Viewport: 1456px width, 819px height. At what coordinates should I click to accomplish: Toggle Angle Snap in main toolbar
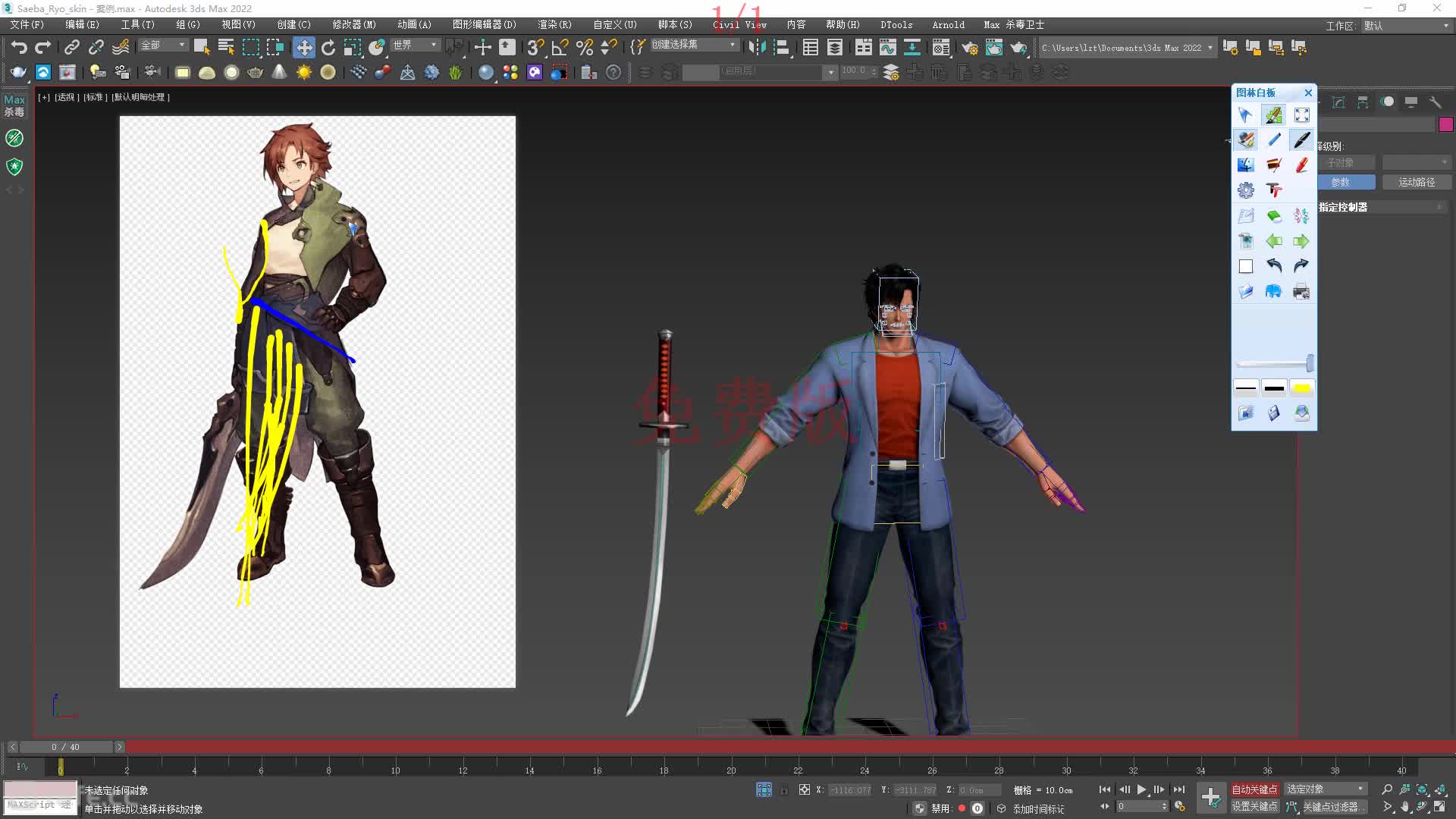tap(560, 48)
